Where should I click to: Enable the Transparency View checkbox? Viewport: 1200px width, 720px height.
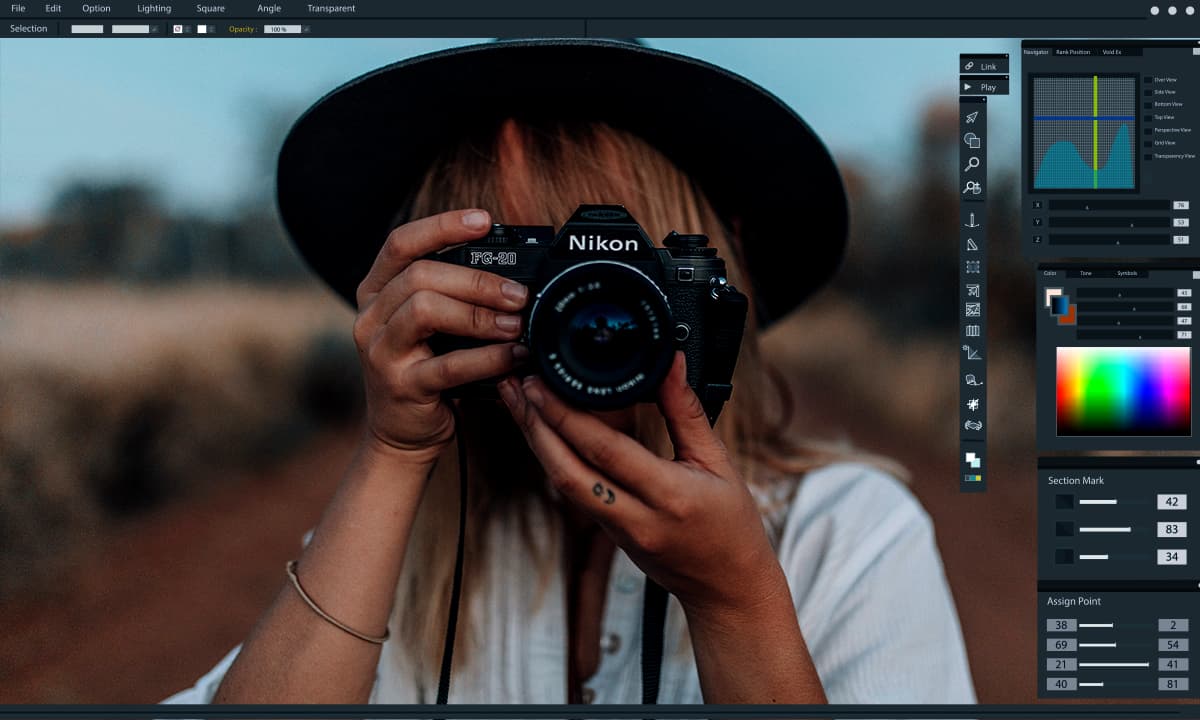tap(1148, 156)
